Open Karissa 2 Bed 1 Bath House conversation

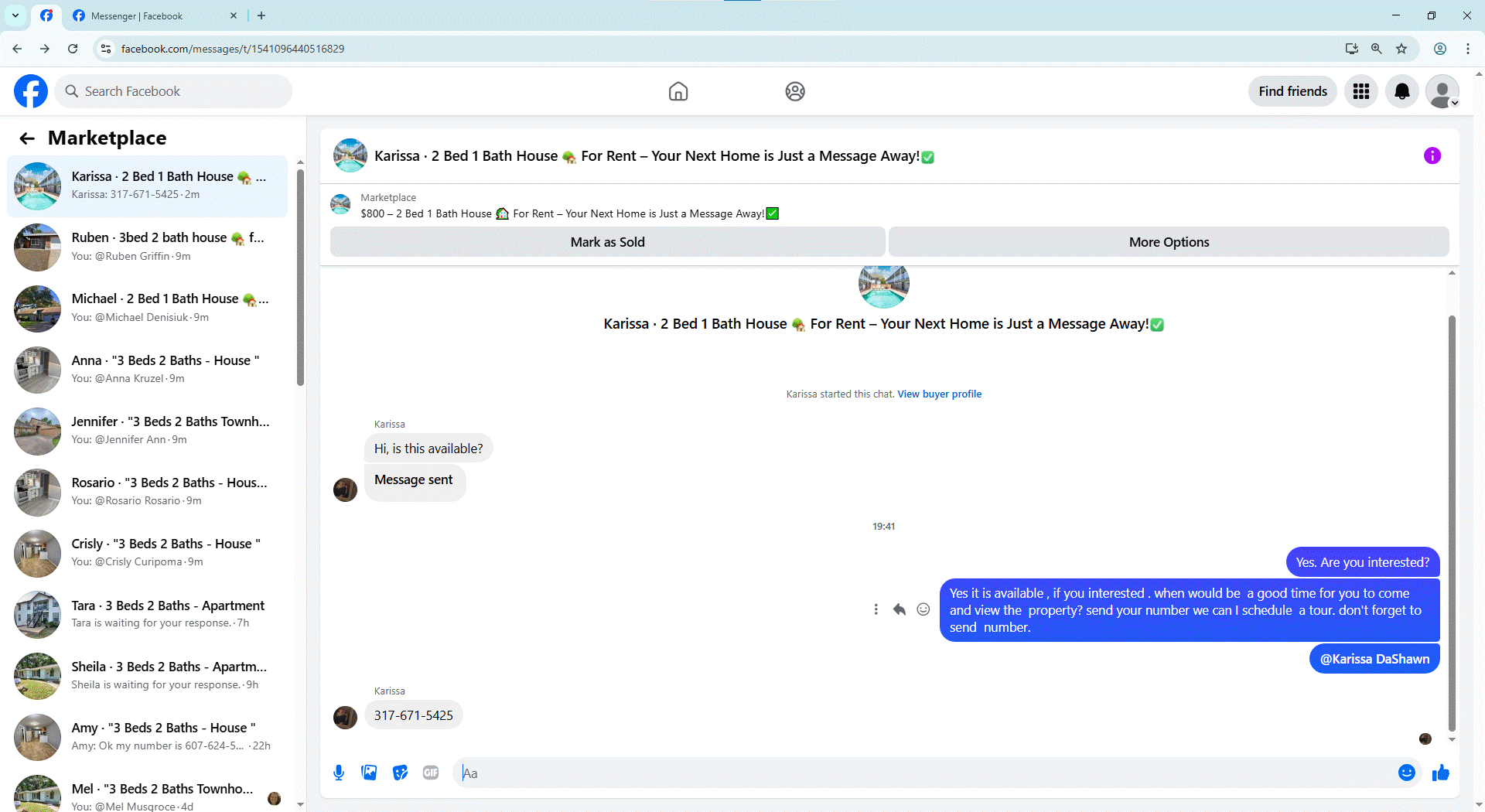[x=147, y=186]
